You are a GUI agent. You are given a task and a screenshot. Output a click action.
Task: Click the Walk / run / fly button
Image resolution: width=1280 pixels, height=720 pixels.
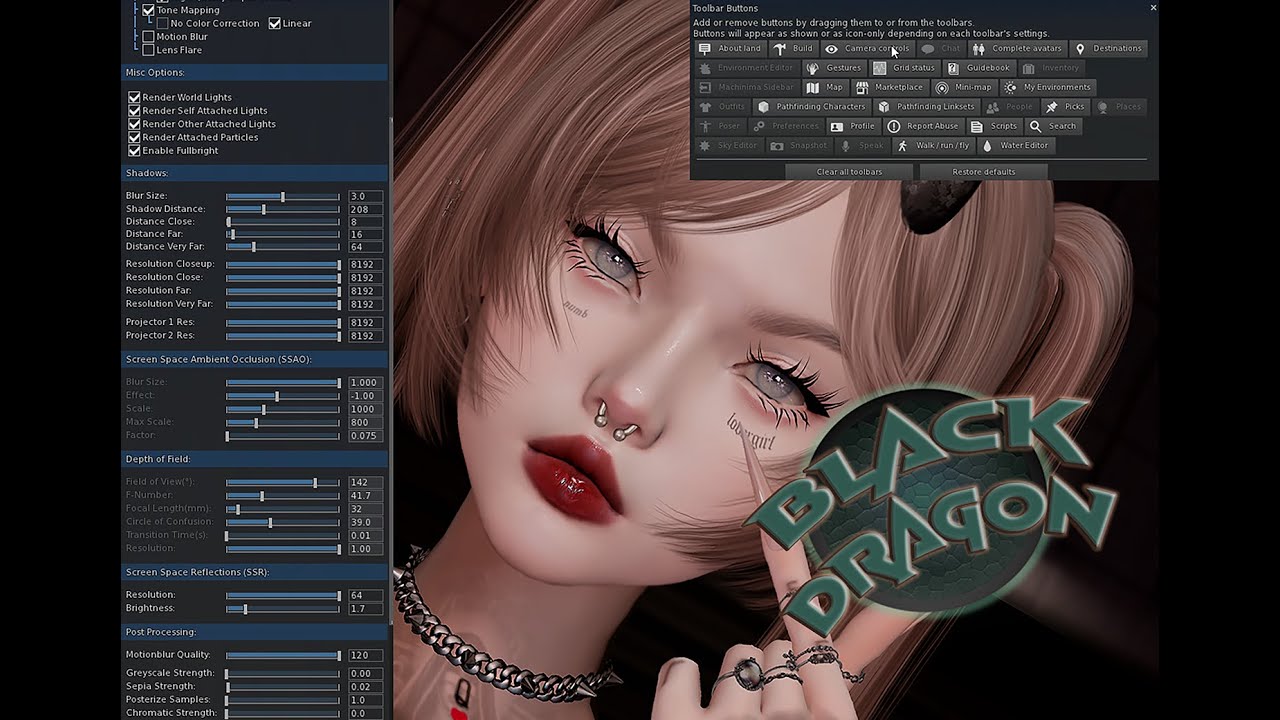(x=933, y=146)
